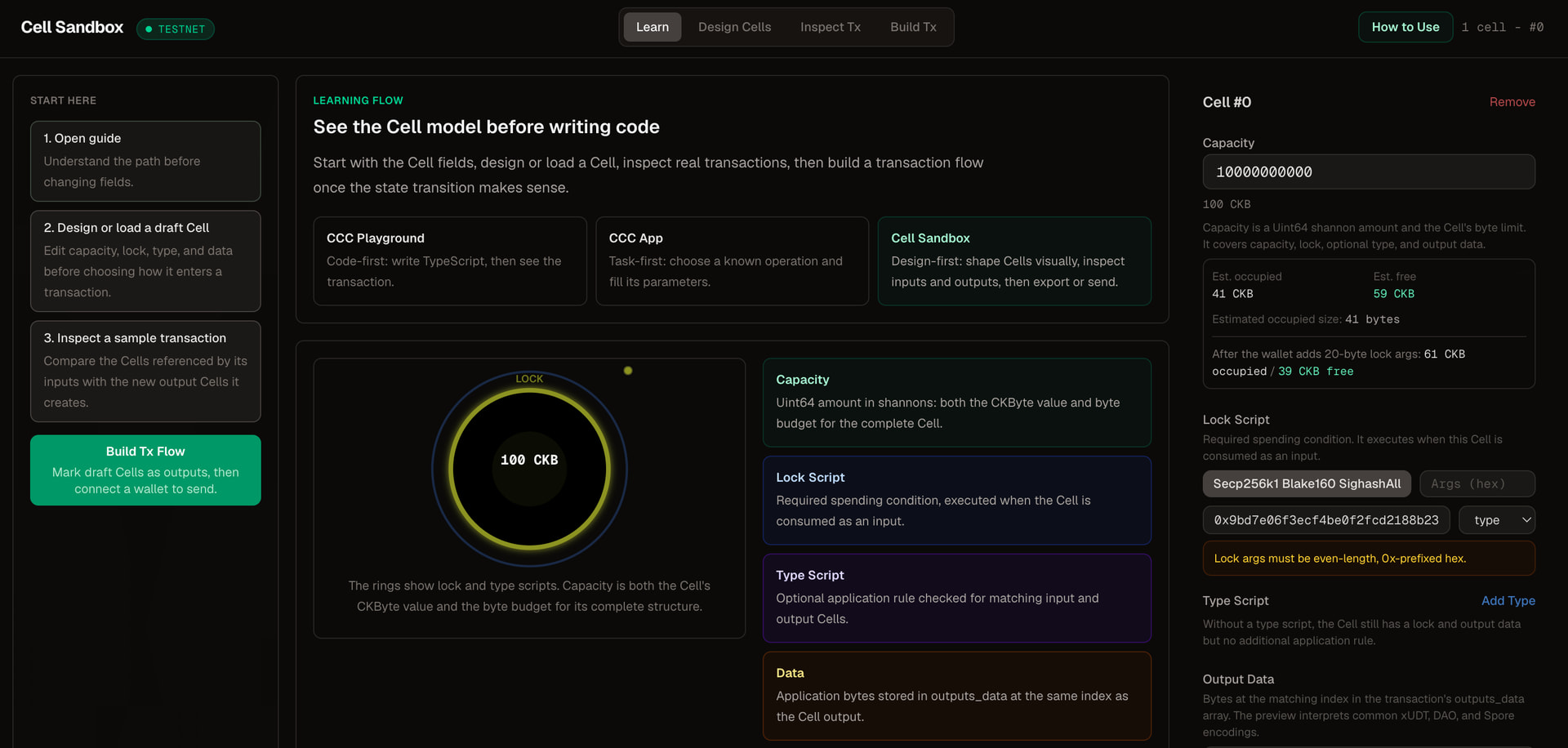Screen dimensions: 1568x748
Task: Click the "START HERE" sidebar label
Action: 63,100
